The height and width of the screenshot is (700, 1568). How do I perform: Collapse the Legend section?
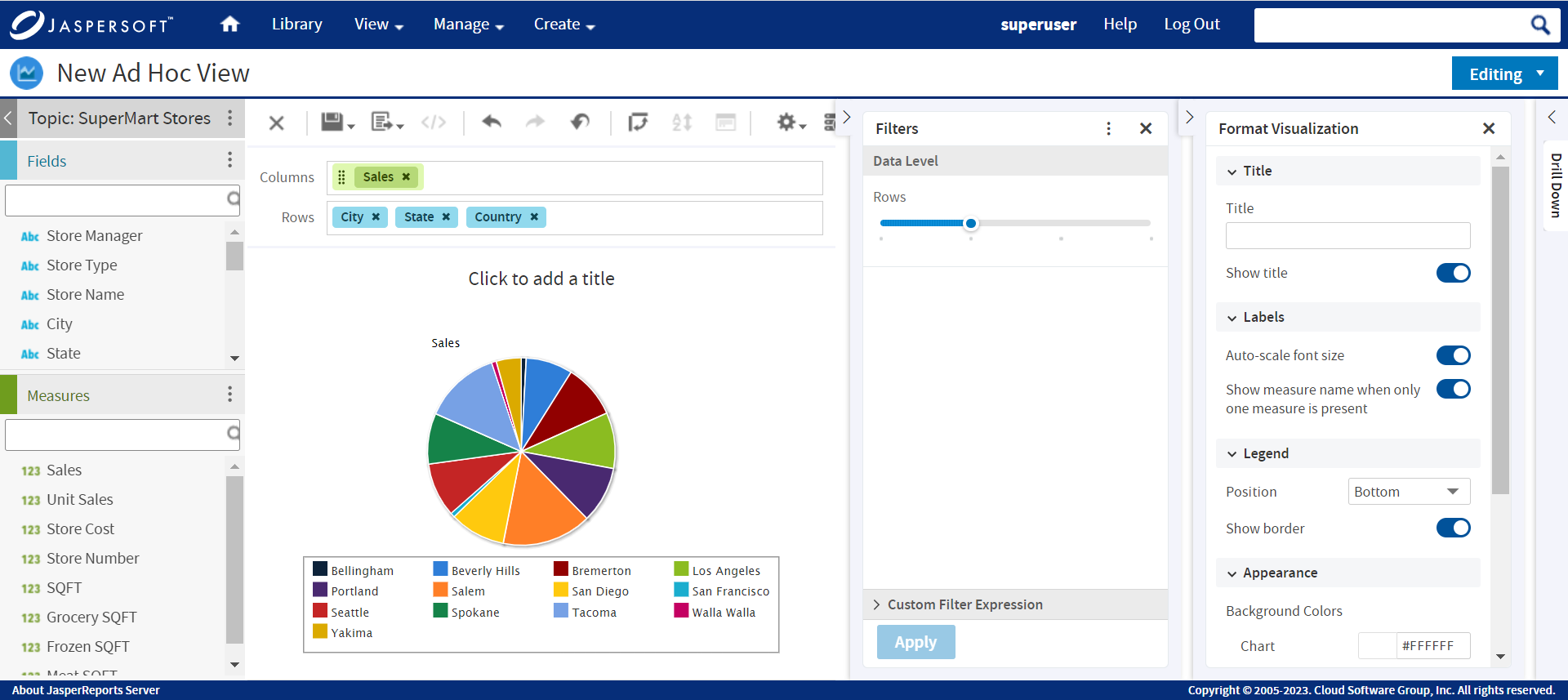coord(1232,454)
